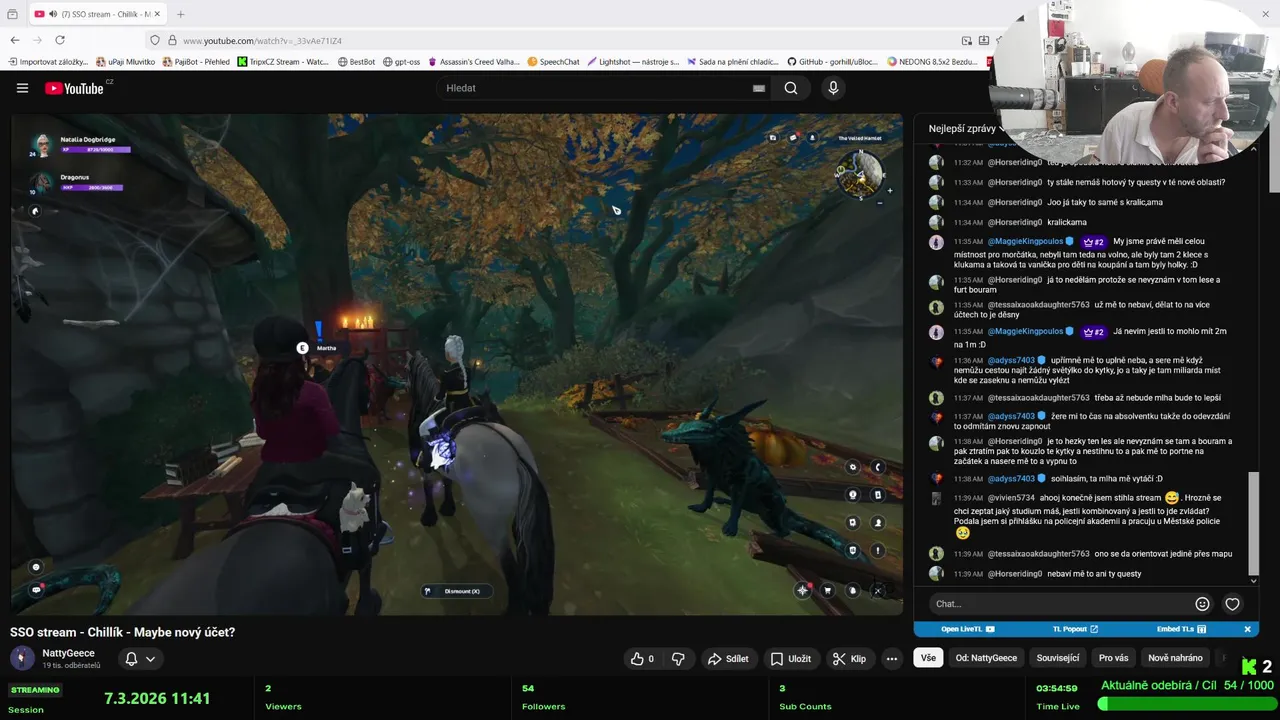Dislike the video with thumbs down
The width and height of the screenshot is (1280, 720).
pyautogui.click(x=678, y=659)
